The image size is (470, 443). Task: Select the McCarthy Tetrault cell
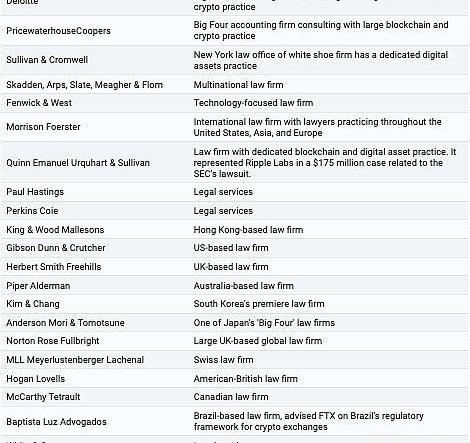click(43, 397)
